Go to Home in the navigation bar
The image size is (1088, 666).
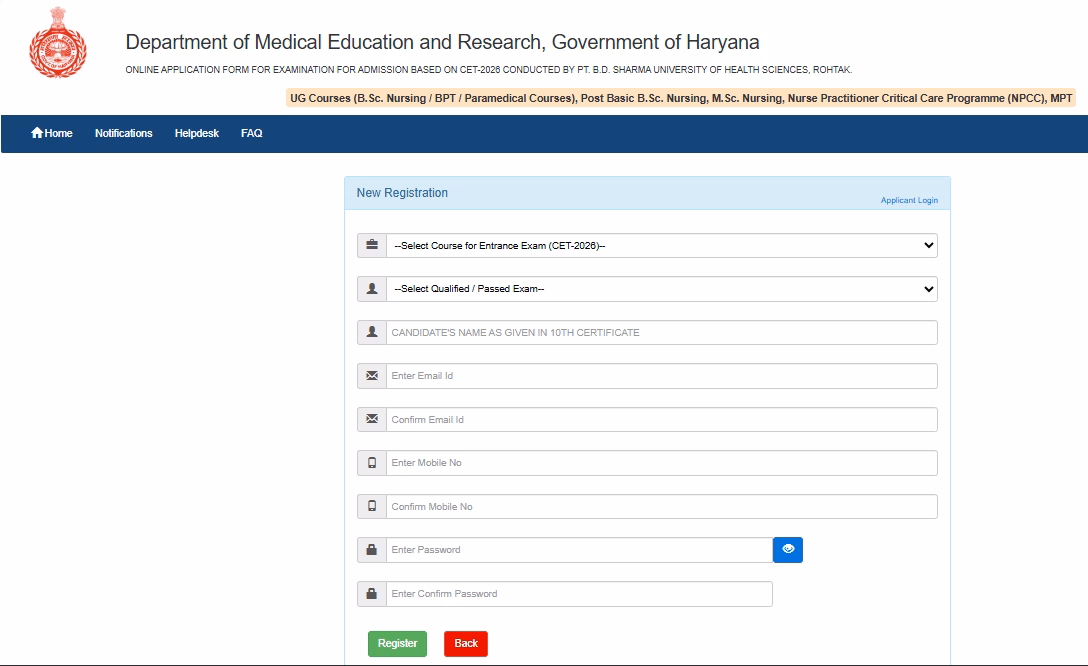[x=51, y=133]
